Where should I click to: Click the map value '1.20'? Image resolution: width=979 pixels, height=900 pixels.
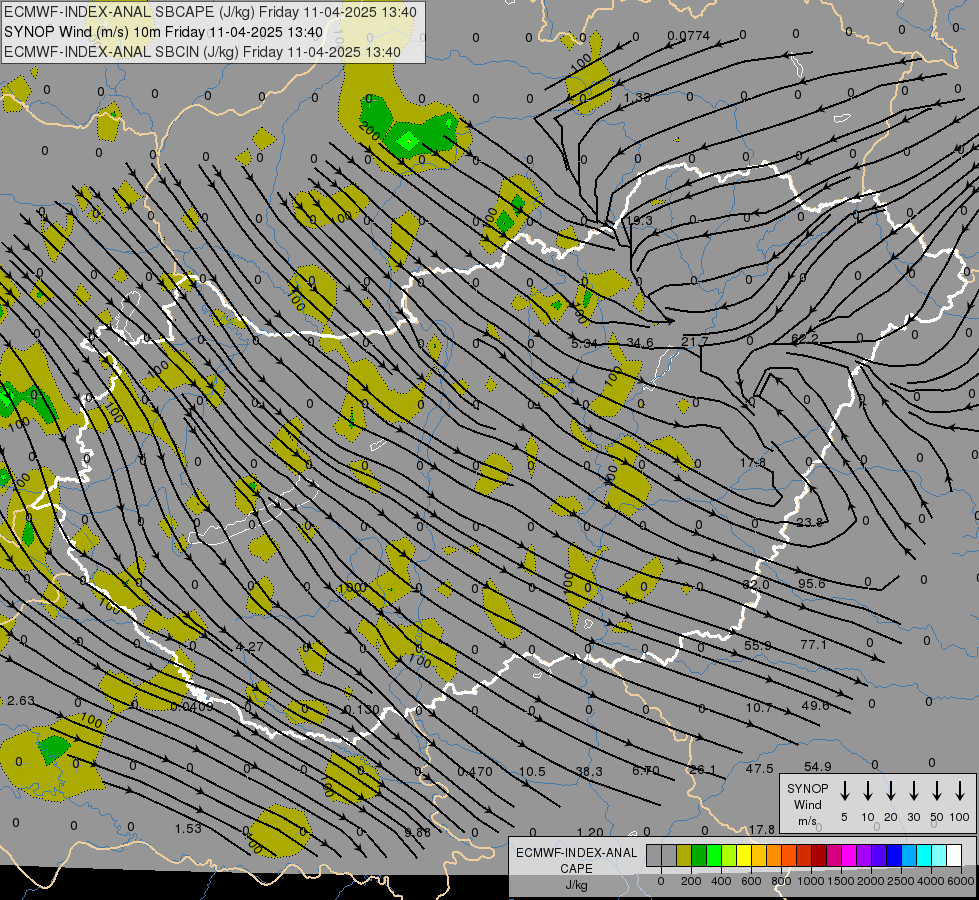pyautogui.click(x=590, y=833)
